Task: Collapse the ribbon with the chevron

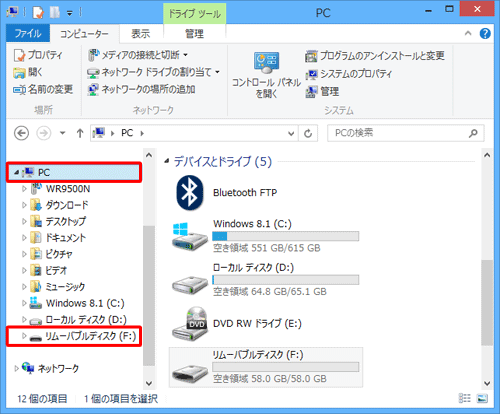Action: point(468,33)
